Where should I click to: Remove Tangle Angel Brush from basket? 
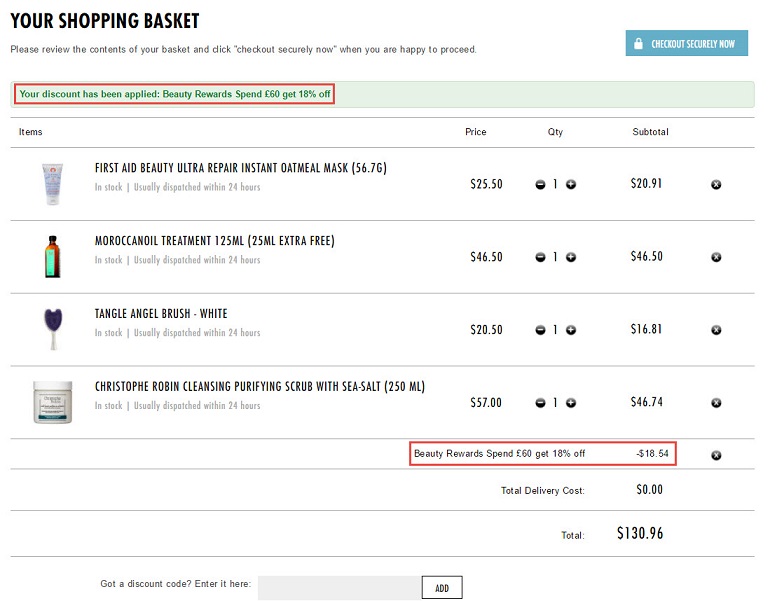tap(716, 330)
